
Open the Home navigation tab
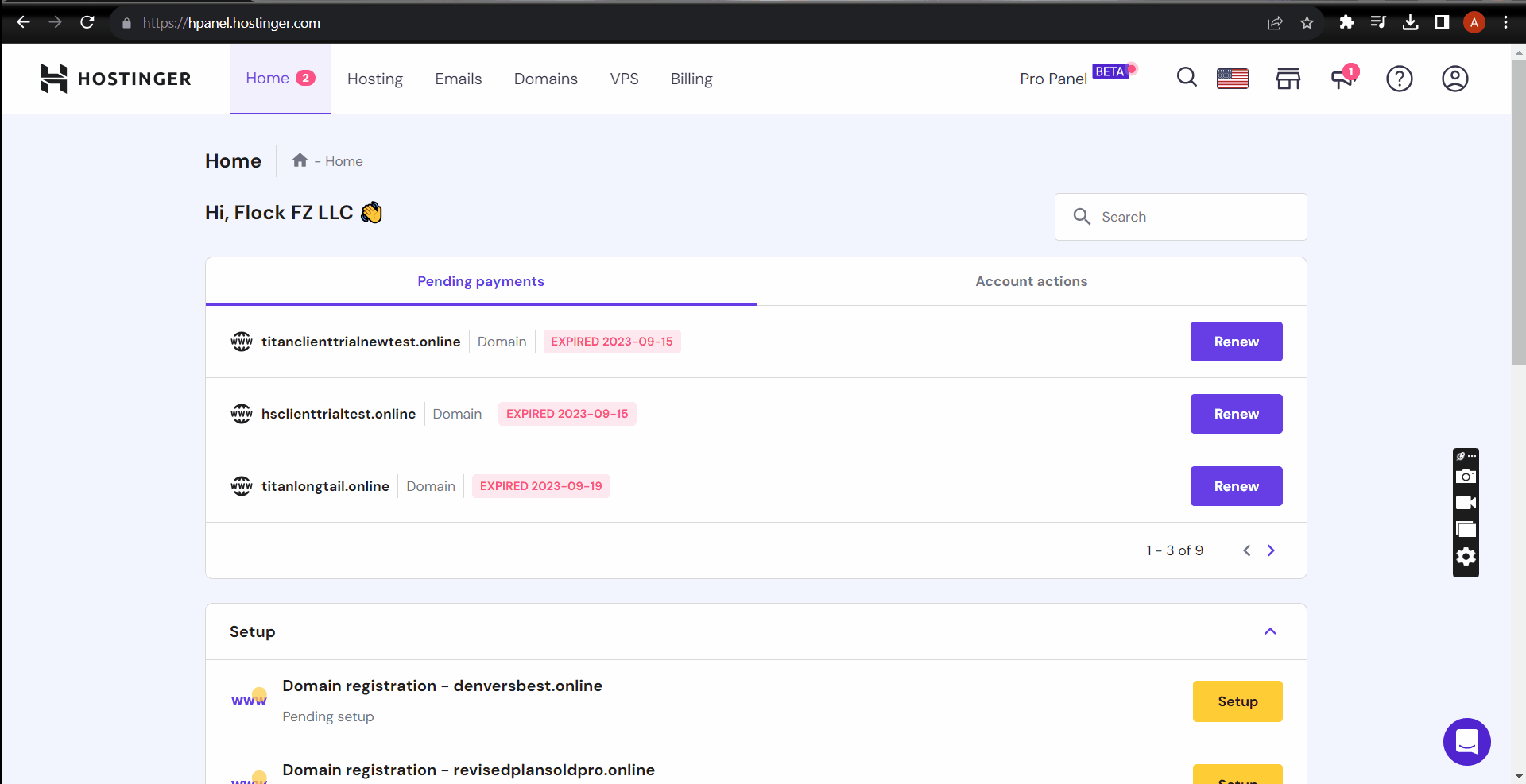tap(281, 79)
